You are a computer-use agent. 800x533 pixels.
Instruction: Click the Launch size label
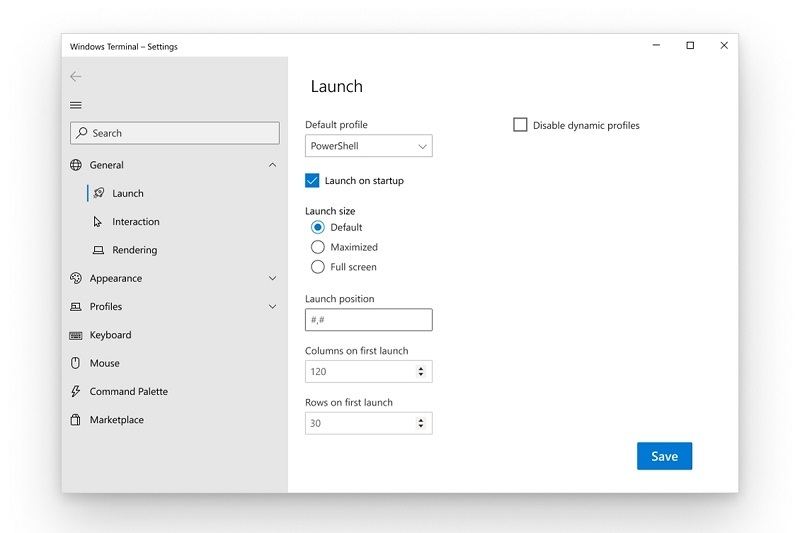pos(330,211)
